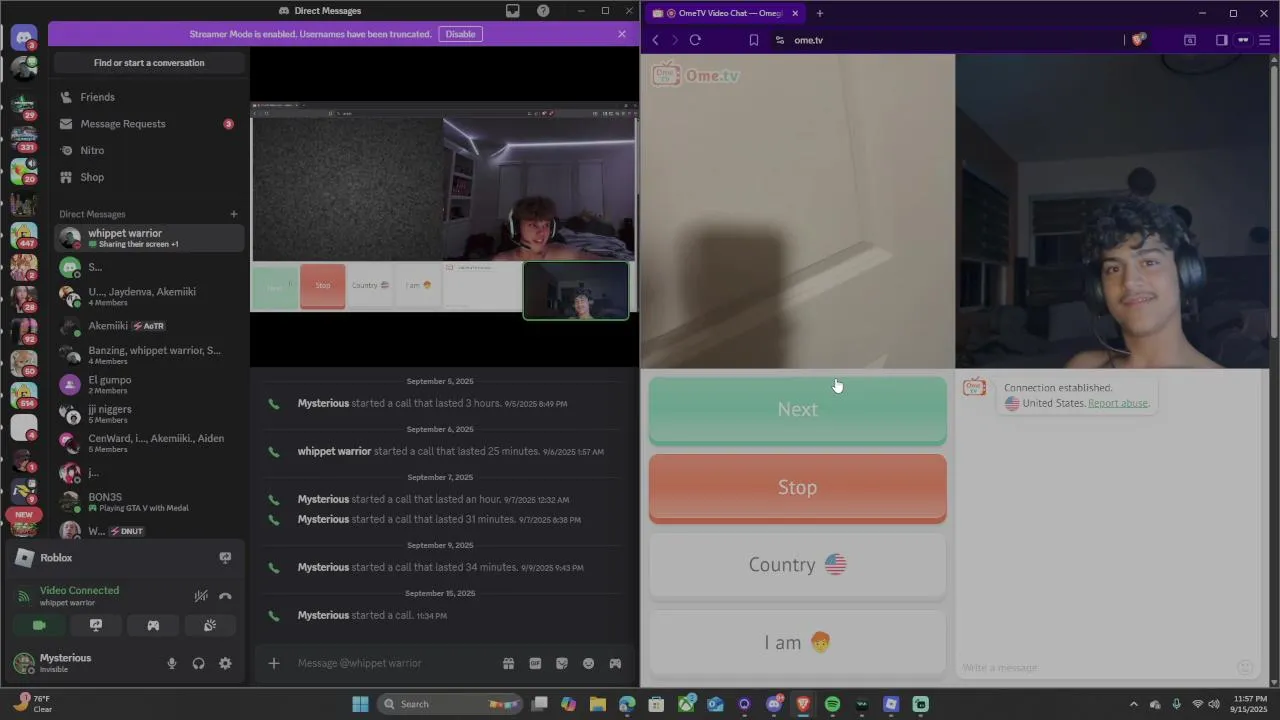Image resolution: width=1280 pixels, height=720 pixels.
Task: Bookmark the page in Brave
Action: coord(754,40)
